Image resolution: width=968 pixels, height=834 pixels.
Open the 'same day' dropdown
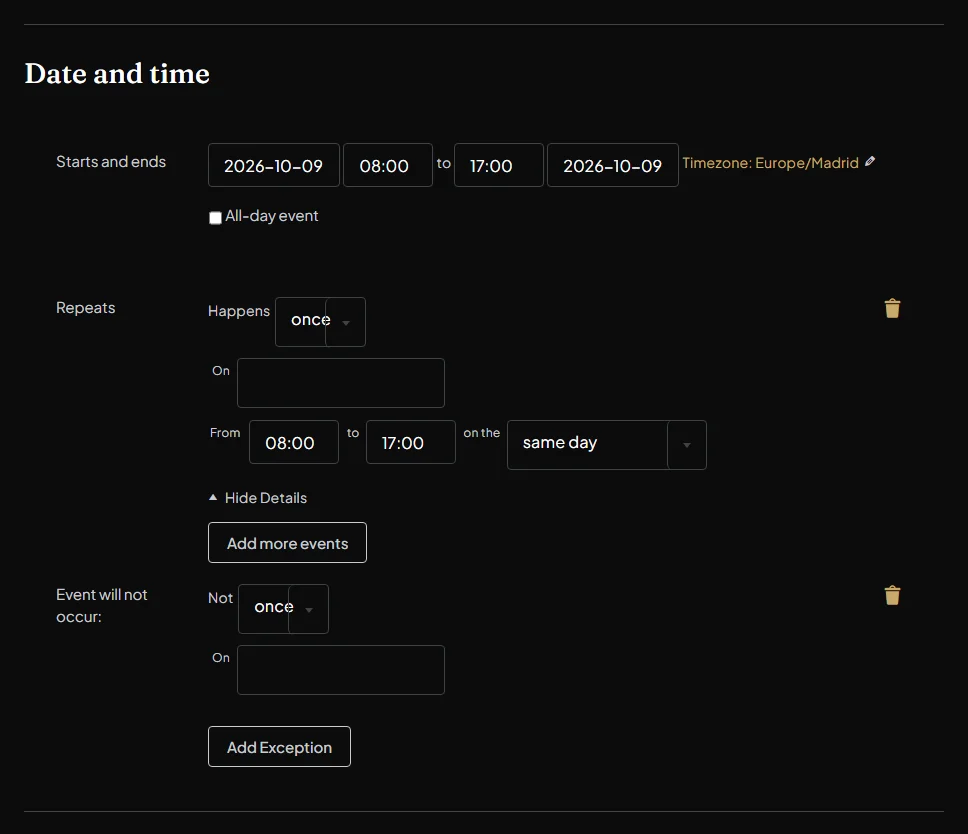[x=607, y=444]
